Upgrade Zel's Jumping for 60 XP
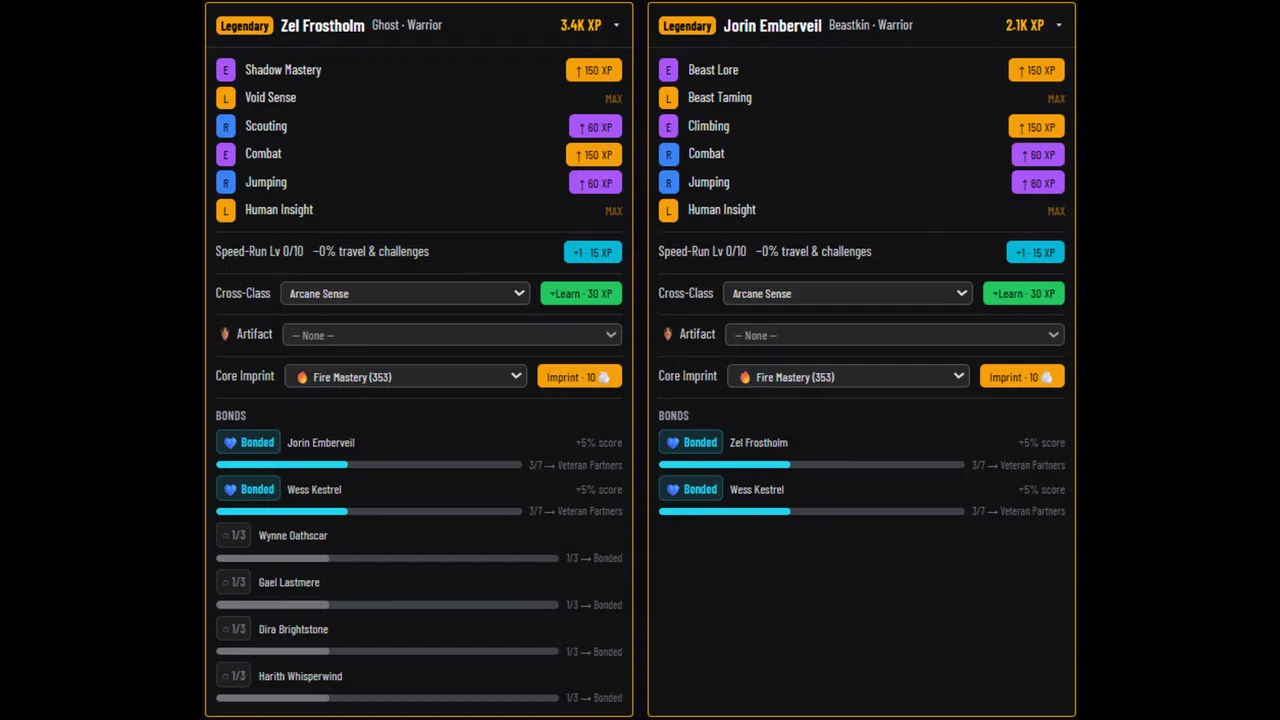This screenshot has height=720, width=1280. (x=595, y=182)
